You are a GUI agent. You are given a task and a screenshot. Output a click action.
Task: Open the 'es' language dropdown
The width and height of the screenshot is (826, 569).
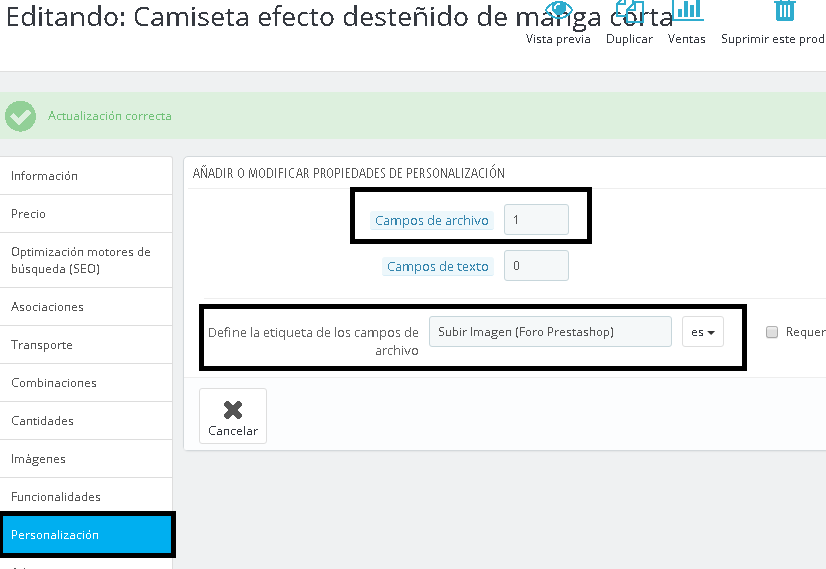pyautogui.click(x=703, y=332)
